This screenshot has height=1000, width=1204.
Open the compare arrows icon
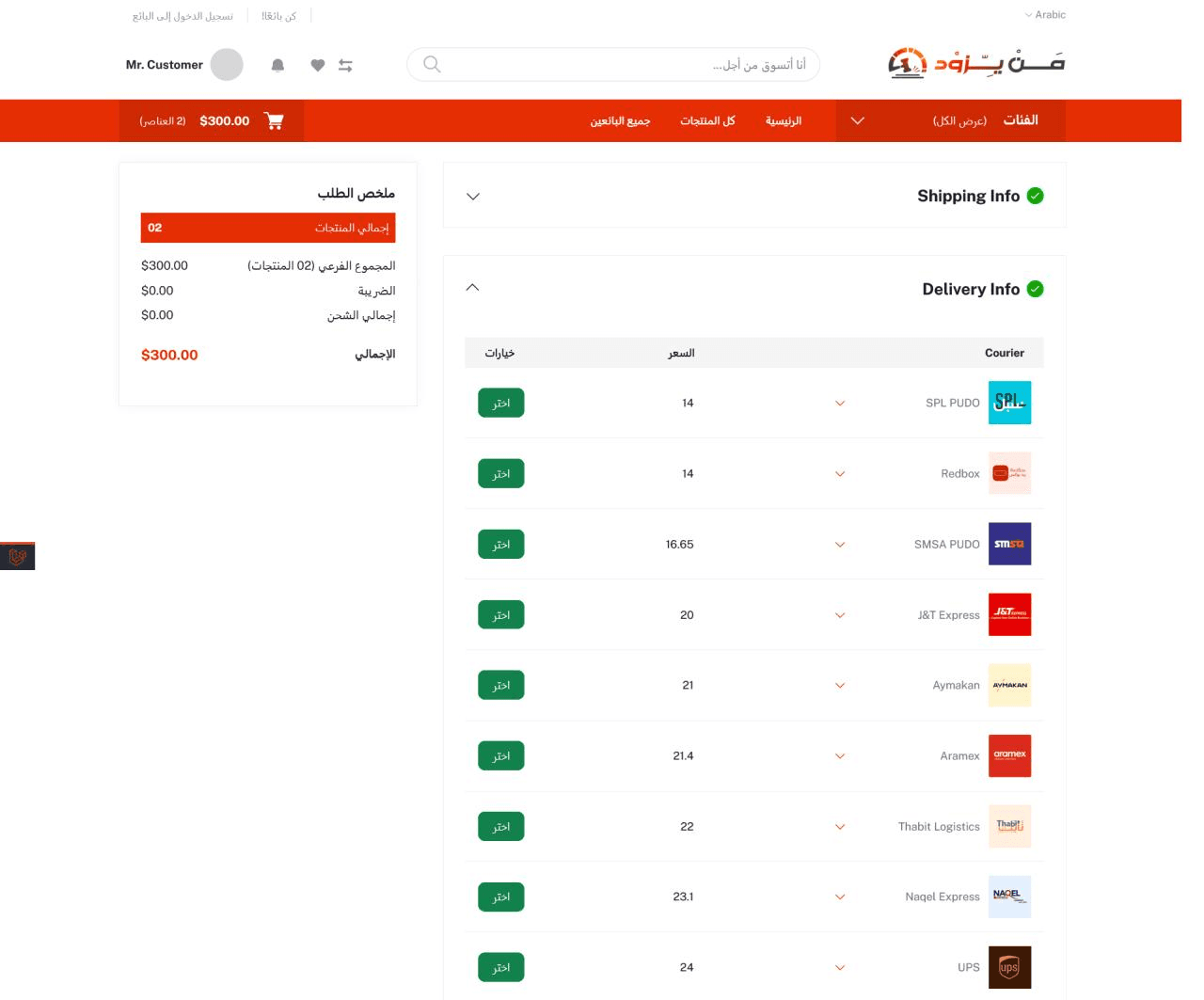[x=345, y=65]
